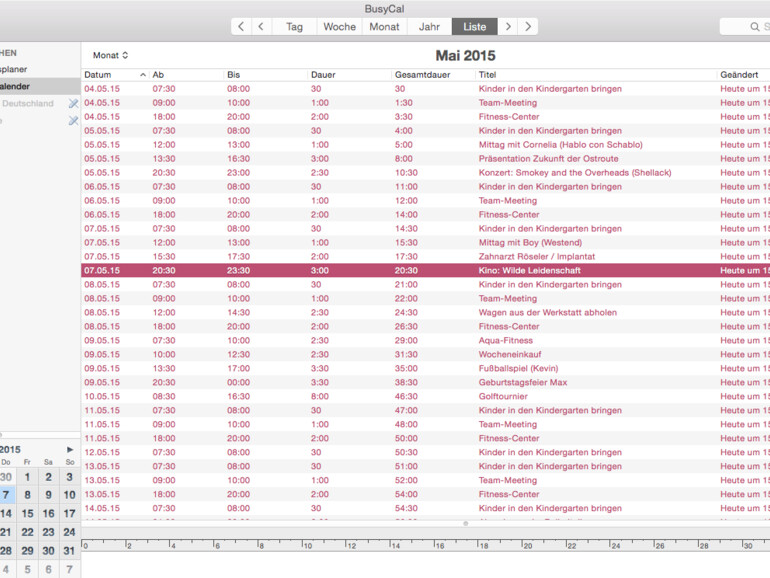Advance mini calendar with the small triangle arrow

70,450
